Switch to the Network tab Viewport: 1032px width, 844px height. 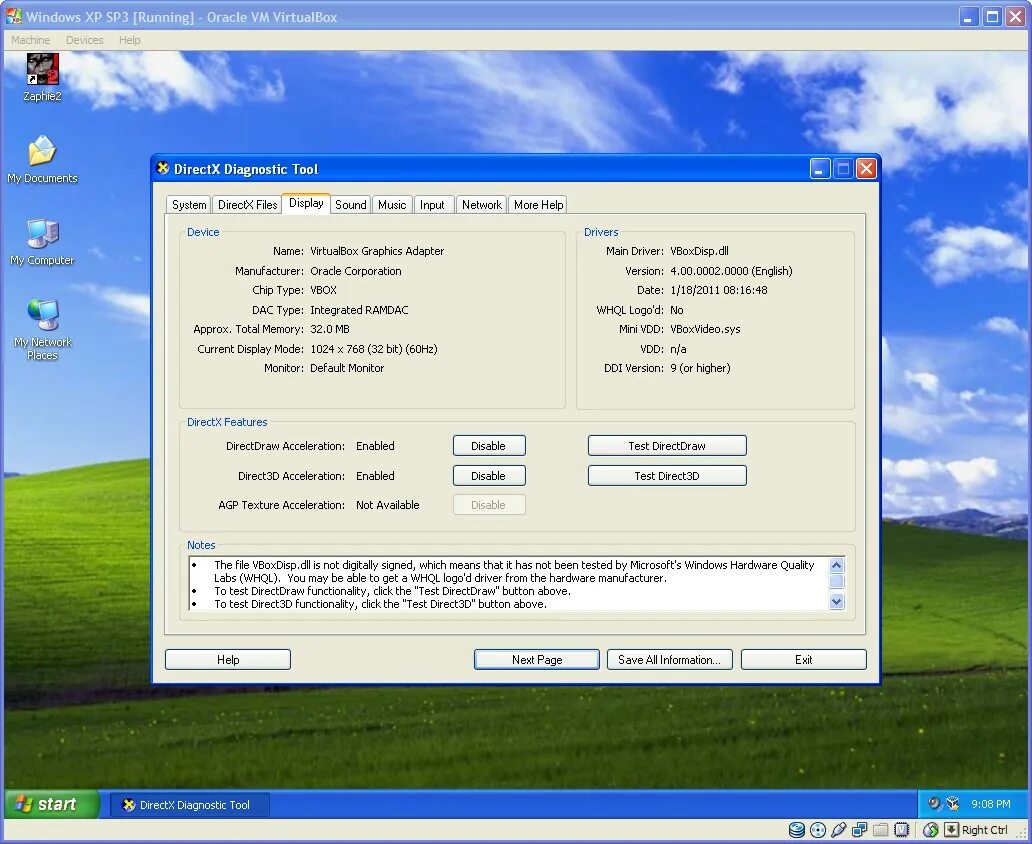[x=482, y=205]
